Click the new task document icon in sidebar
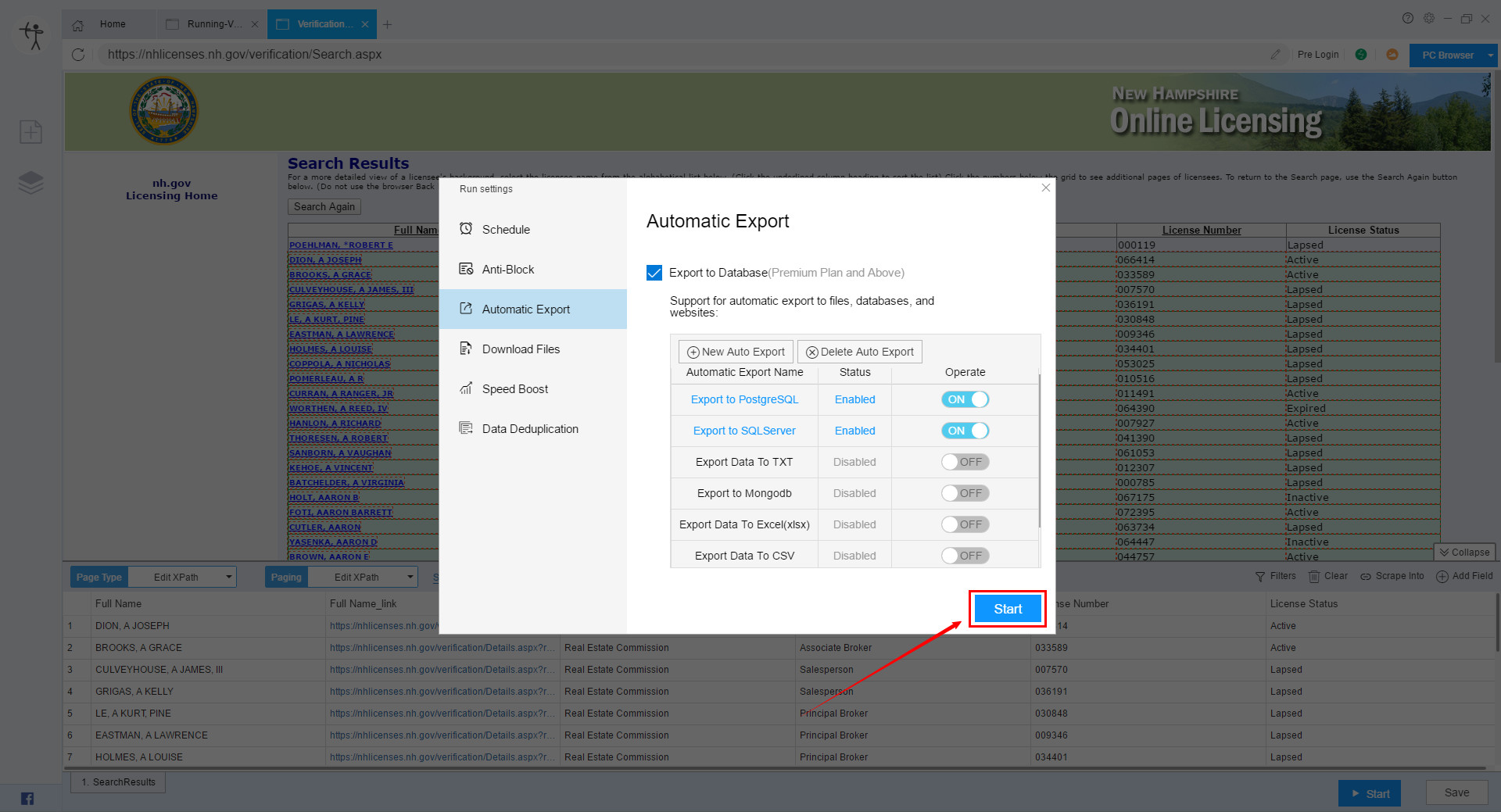Screen dimensions: 1501x812 (x=30, y=131)
